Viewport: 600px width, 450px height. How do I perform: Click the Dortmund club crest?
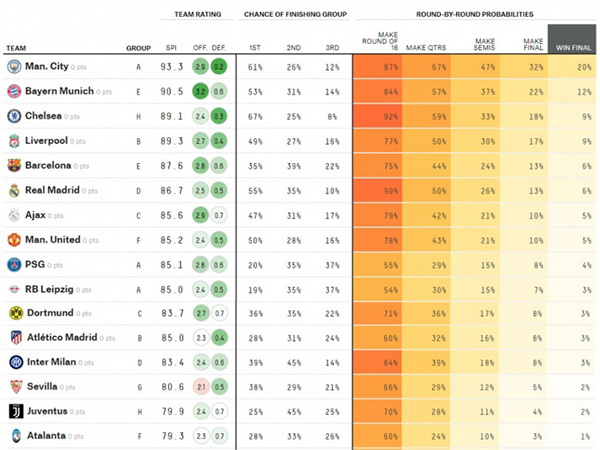[x=14, y=314]
